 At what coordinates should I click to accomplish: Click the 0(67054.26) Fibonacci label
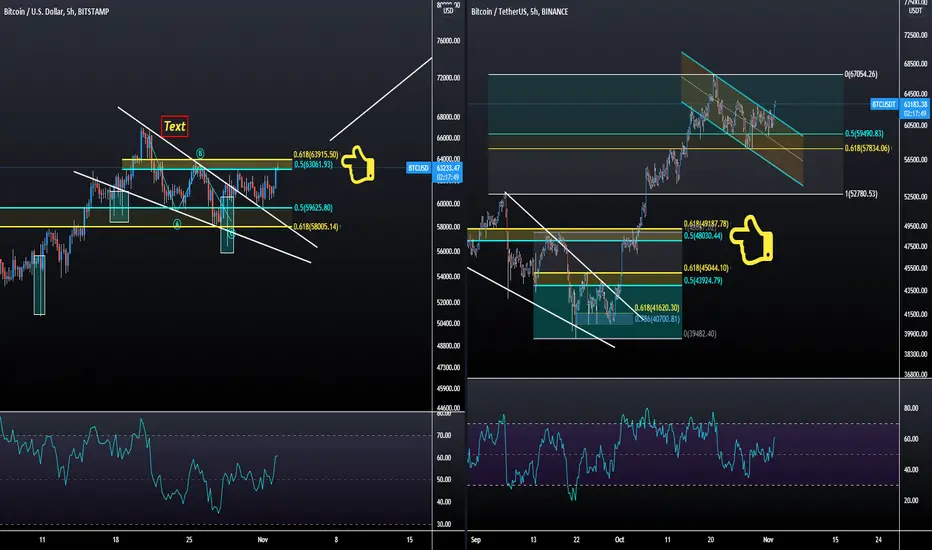[861, 74]
